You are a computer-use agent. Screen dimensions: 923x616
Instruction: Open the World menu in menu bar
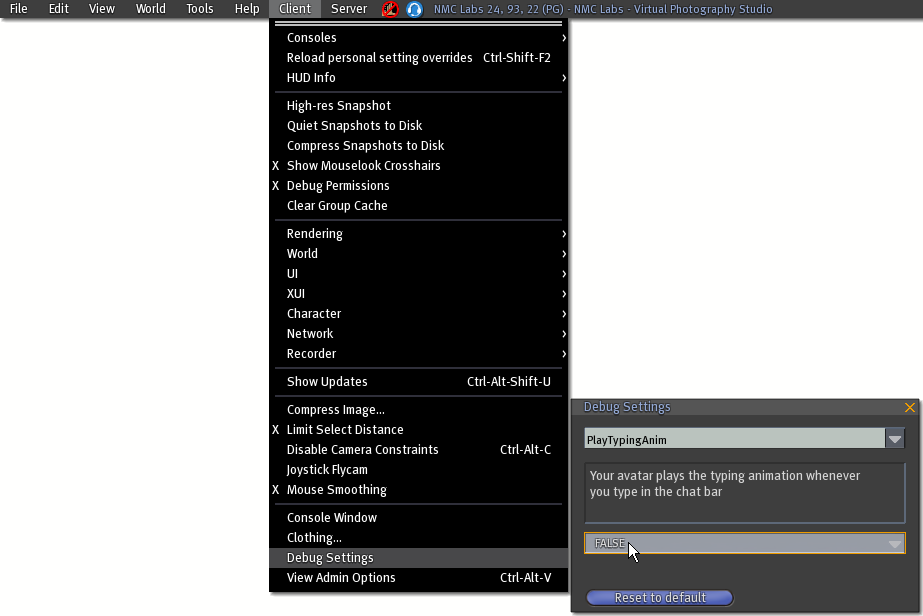click(150, 9)
